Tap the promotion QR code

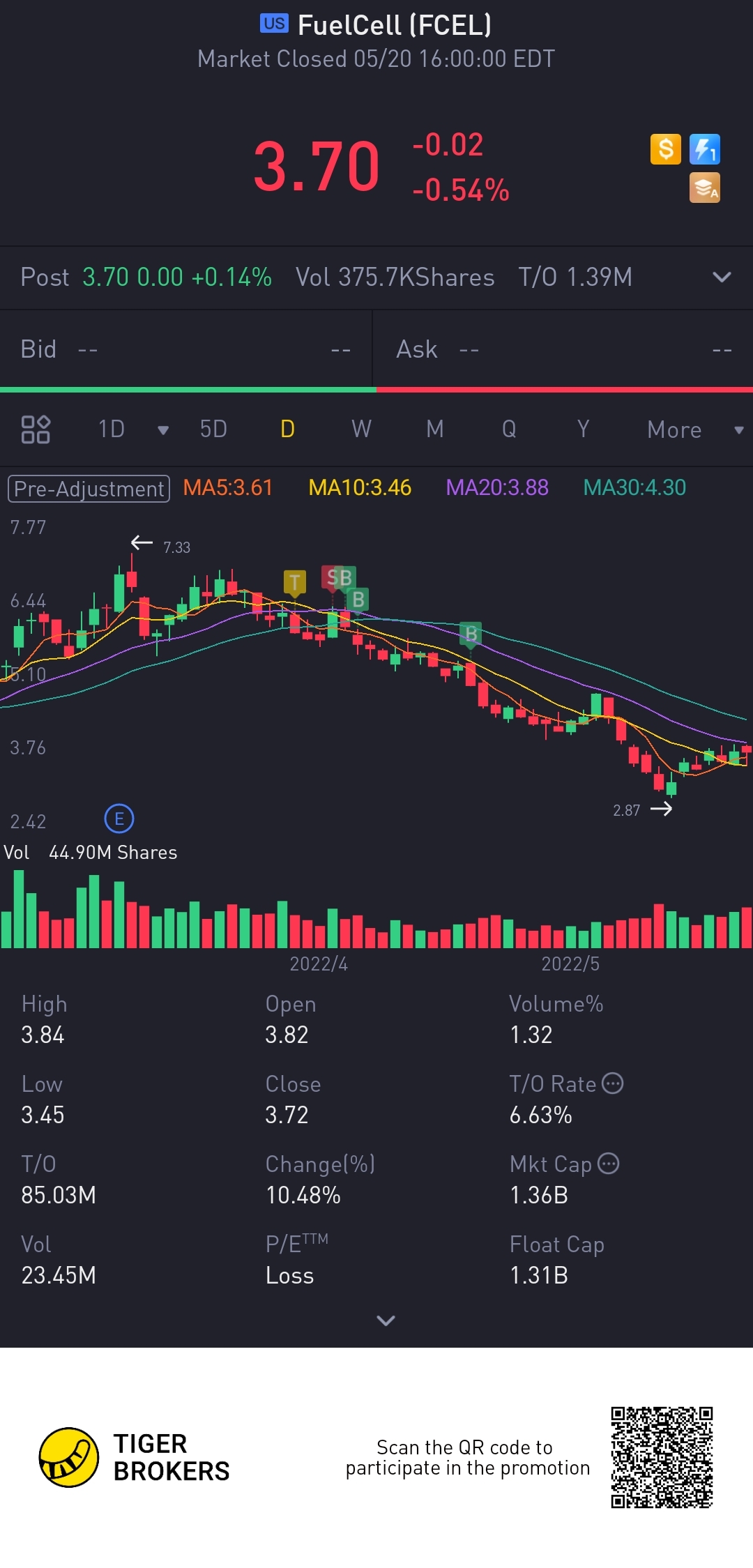pos(662,1457)
